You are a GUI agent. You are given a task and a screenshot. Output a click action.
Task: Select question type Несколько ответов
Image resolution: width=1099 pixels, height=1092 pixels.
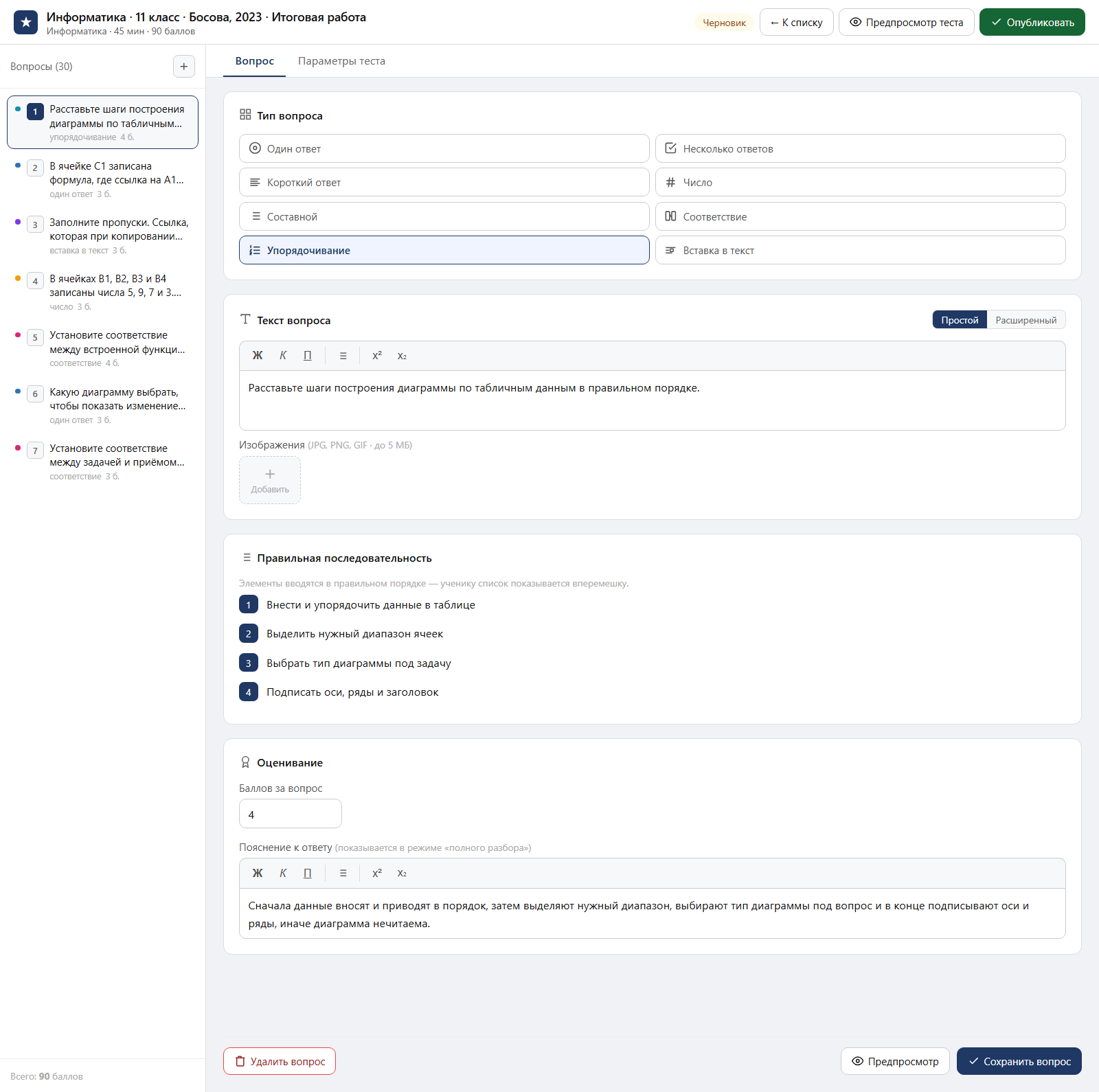coord(860,148)
